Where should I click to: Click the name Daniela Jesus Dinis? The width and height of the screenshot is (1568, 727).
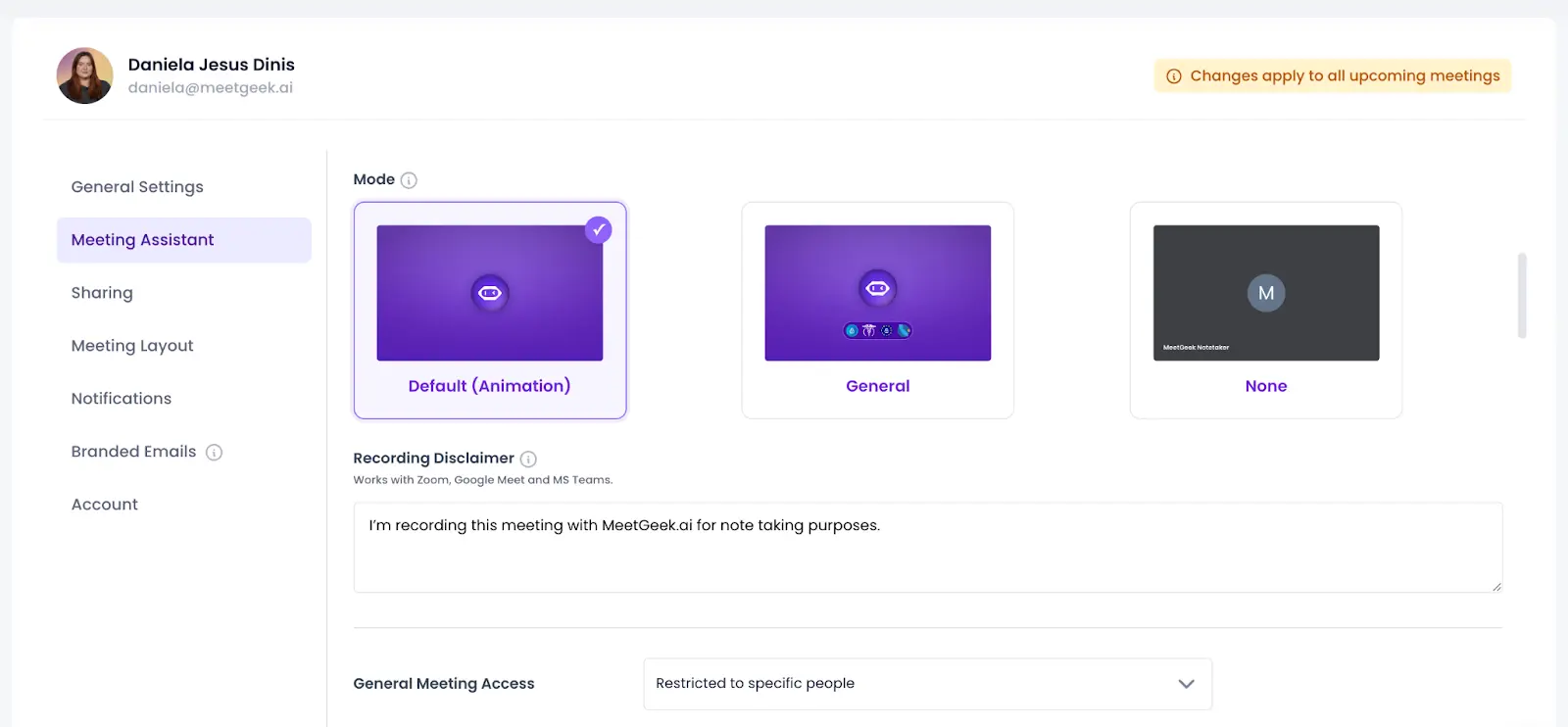pos(212,65)
